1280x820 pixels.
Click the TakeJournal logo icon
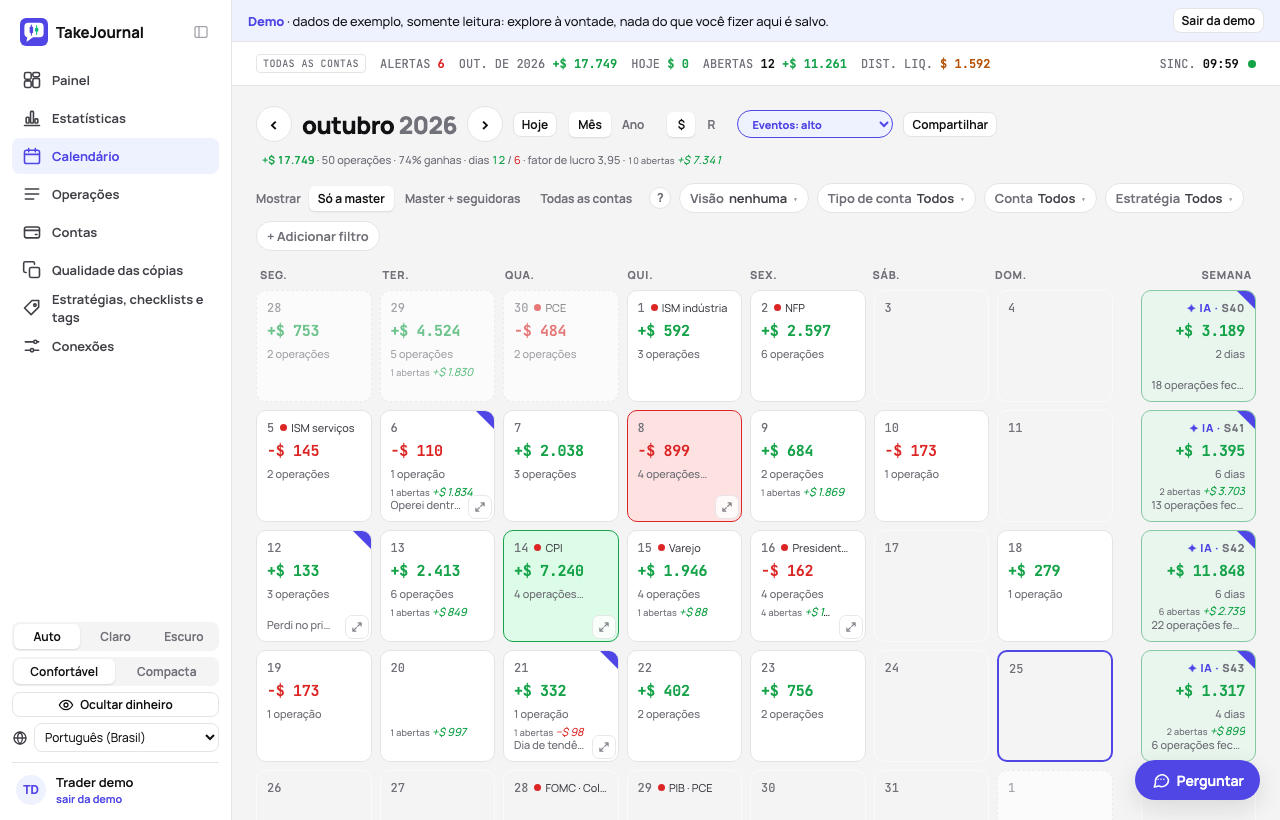coord(34,32)
